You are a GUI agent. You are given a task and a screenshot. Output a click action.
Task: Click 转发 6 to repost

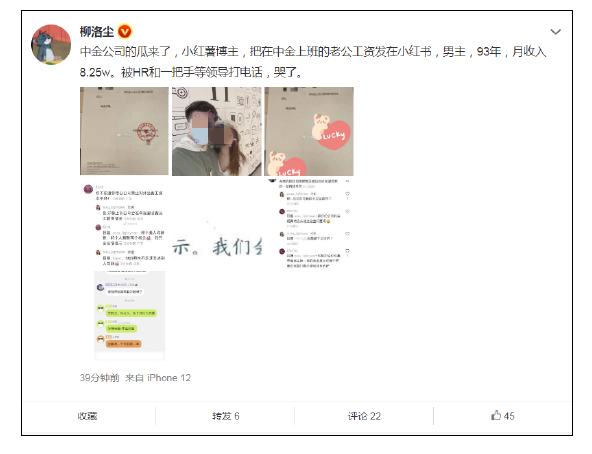coord(225,416)
